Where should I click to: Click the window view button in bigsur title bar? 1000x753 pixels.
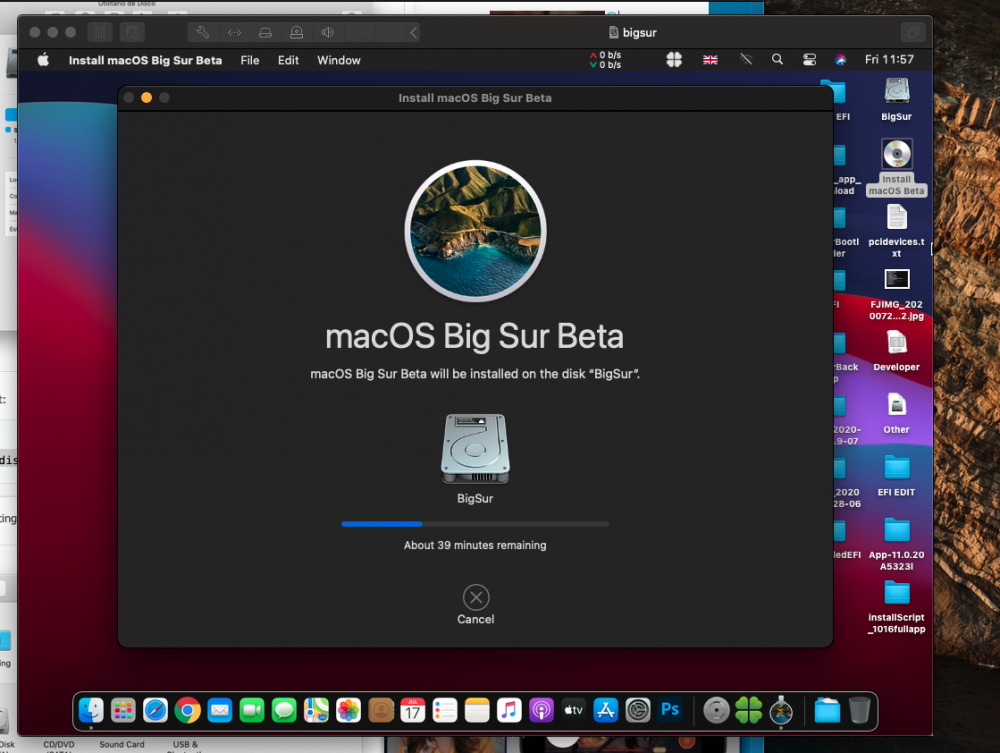(913, 32)
